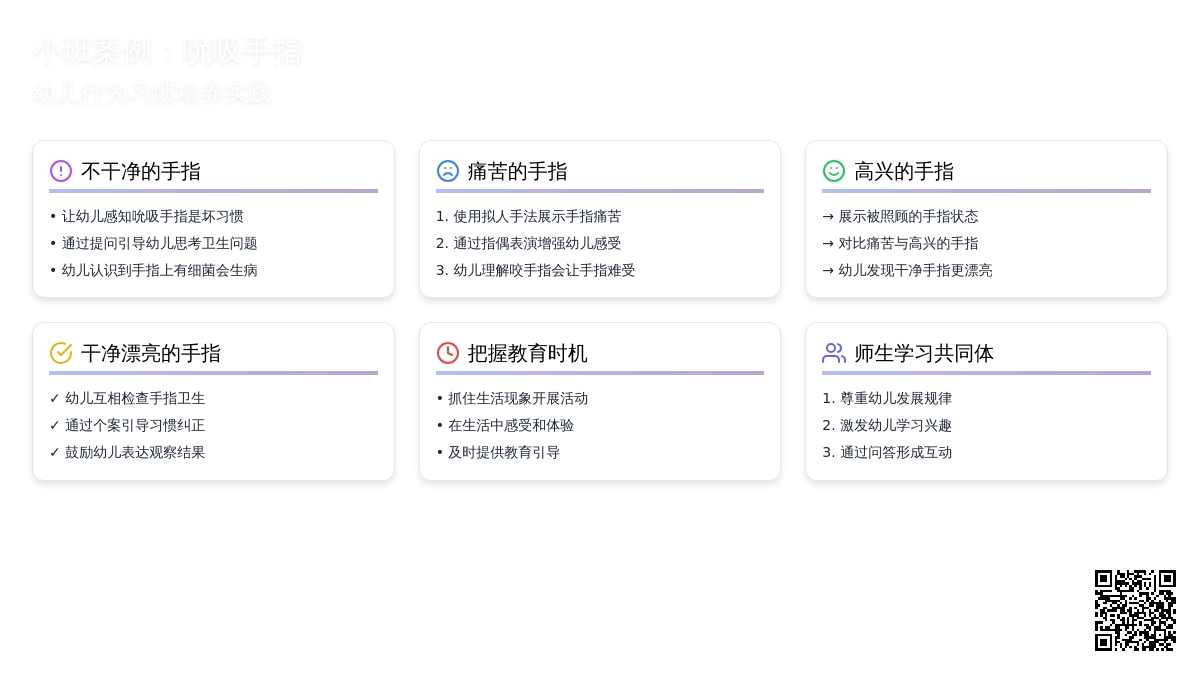Click the purple alert icon beside 不干净的手指
Viewport: 1200px width, 675px height.
point(61,171)
